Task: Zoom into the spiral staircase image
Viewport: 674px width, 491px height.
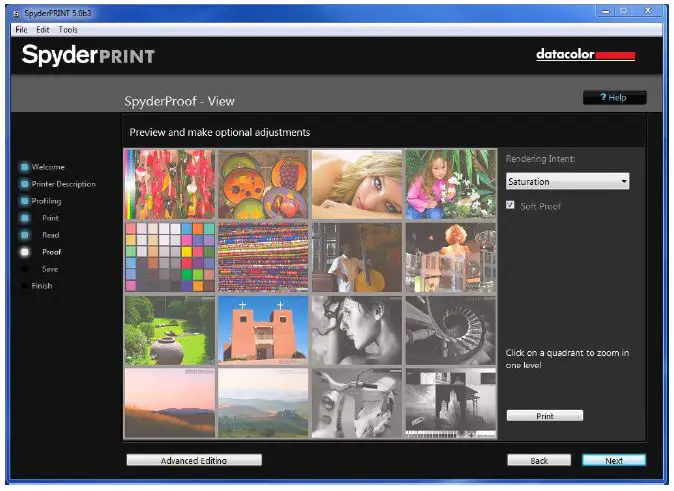Action: click(x=450, y=330)
